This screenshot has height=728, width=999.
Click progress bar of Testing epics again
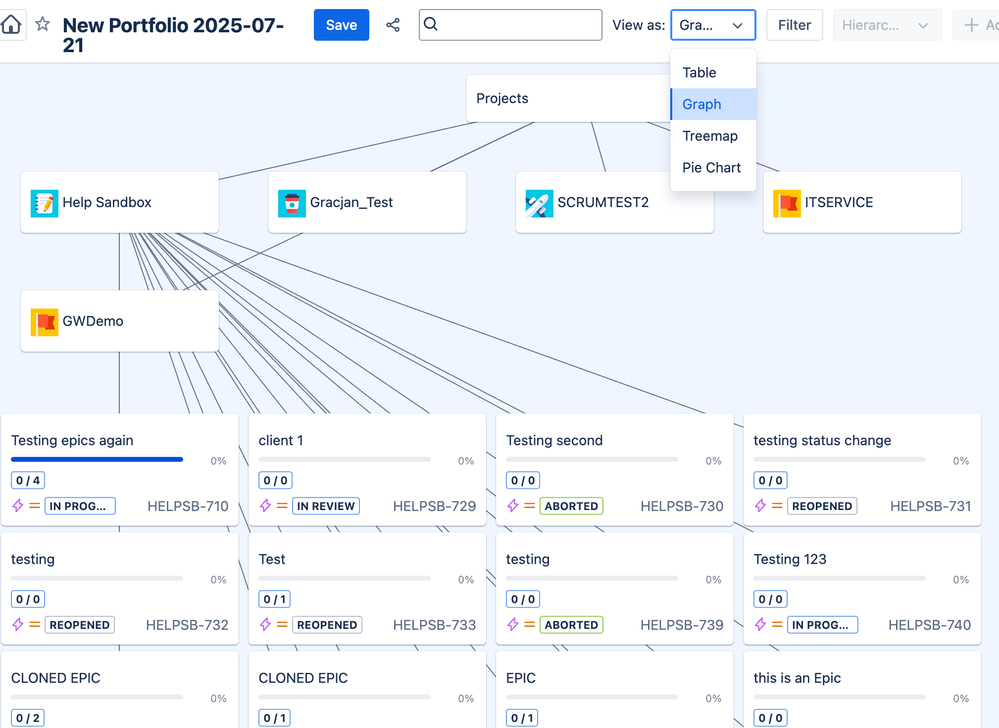(x=97, y=459)
